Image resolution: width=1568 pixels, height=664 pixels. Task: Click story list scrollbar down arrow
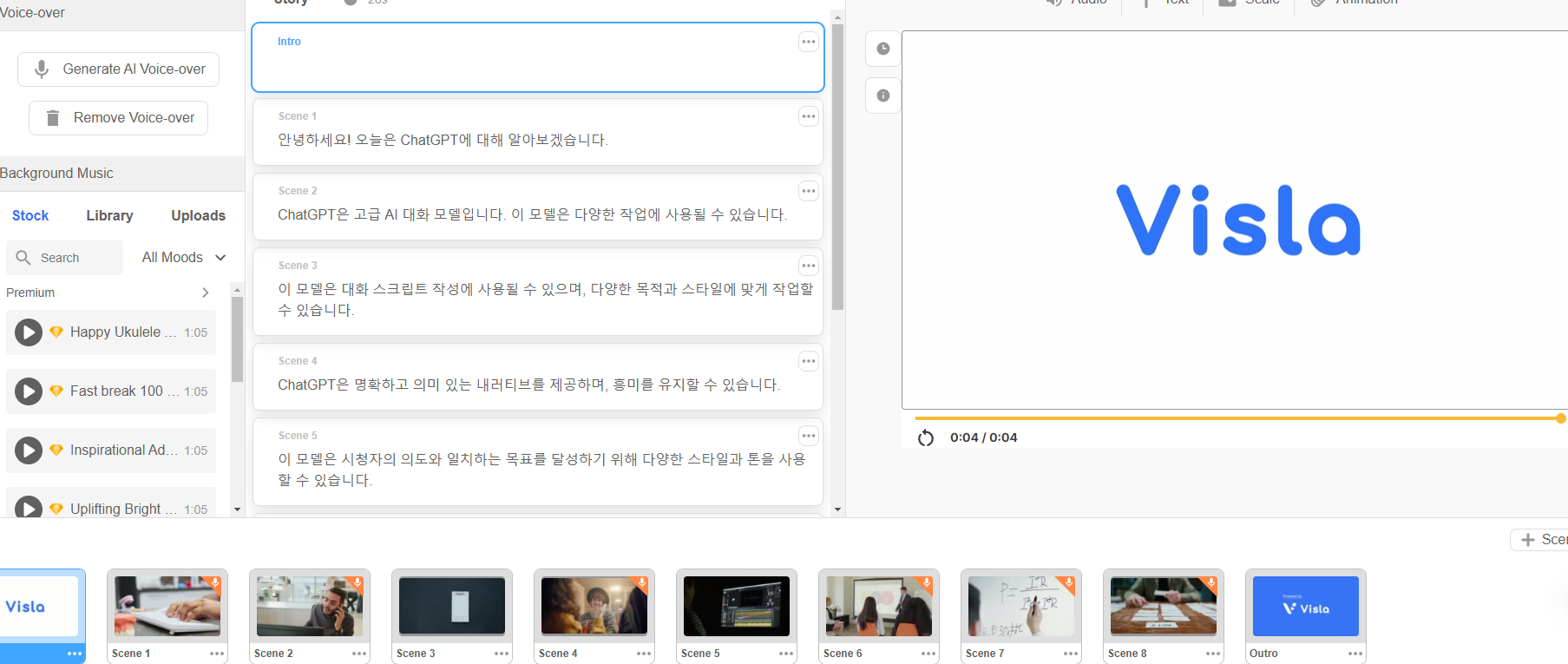tap(837, 510)
